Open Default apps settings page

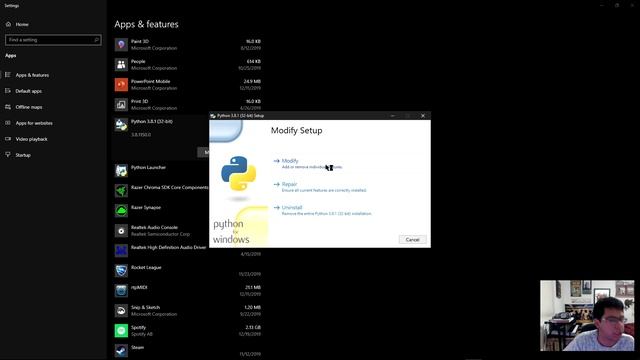coord(29,91)
